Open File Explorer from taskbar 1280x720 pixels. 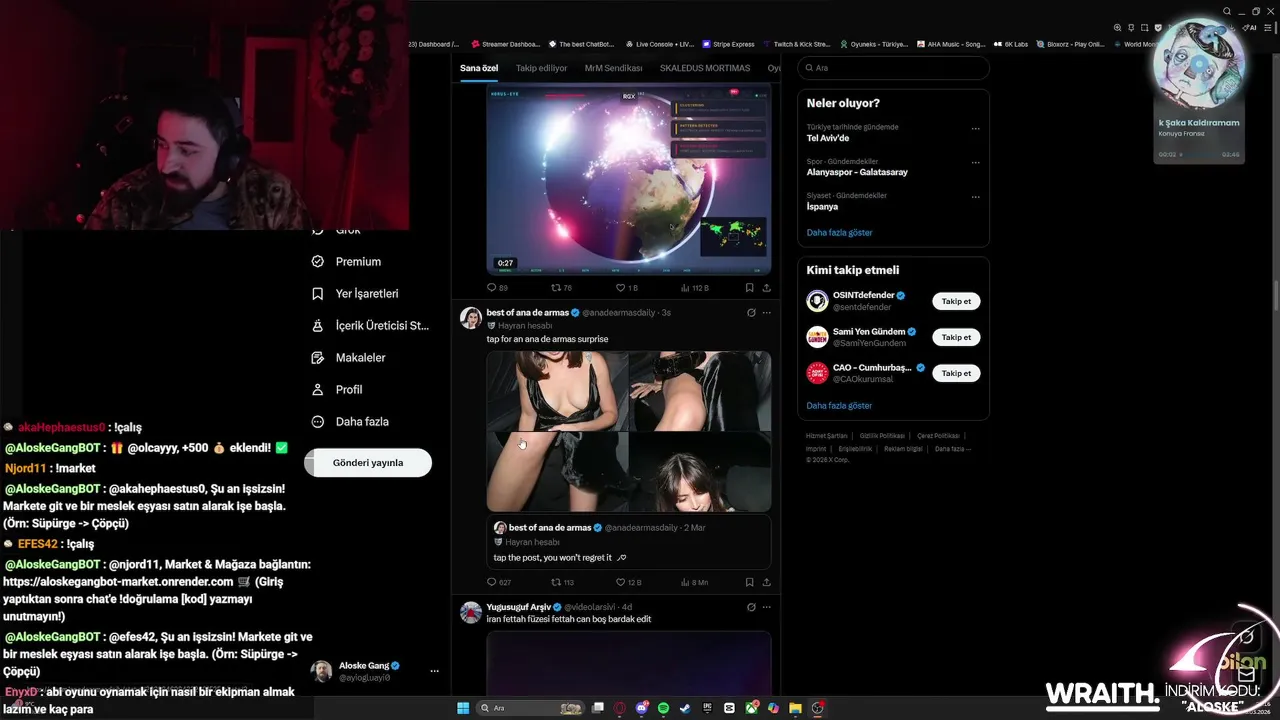click(x=795, y=708)
